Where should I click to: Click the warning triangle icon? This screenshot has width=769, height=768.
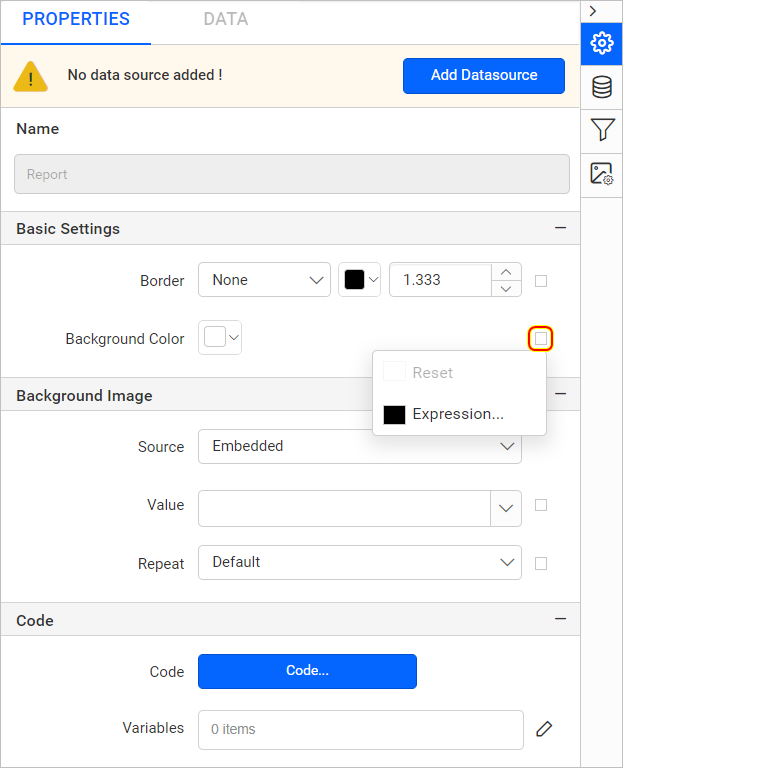(30, 77)
